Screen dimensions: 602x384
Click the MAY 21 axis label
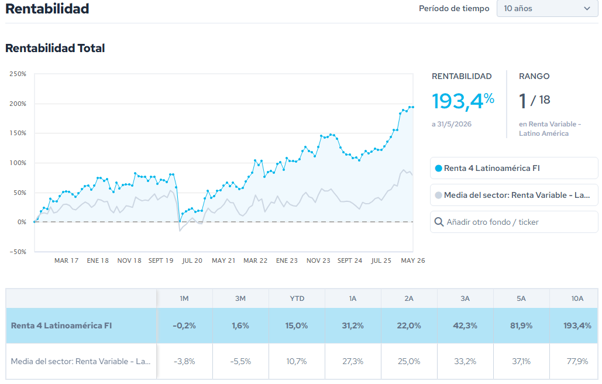click(223, 261)
